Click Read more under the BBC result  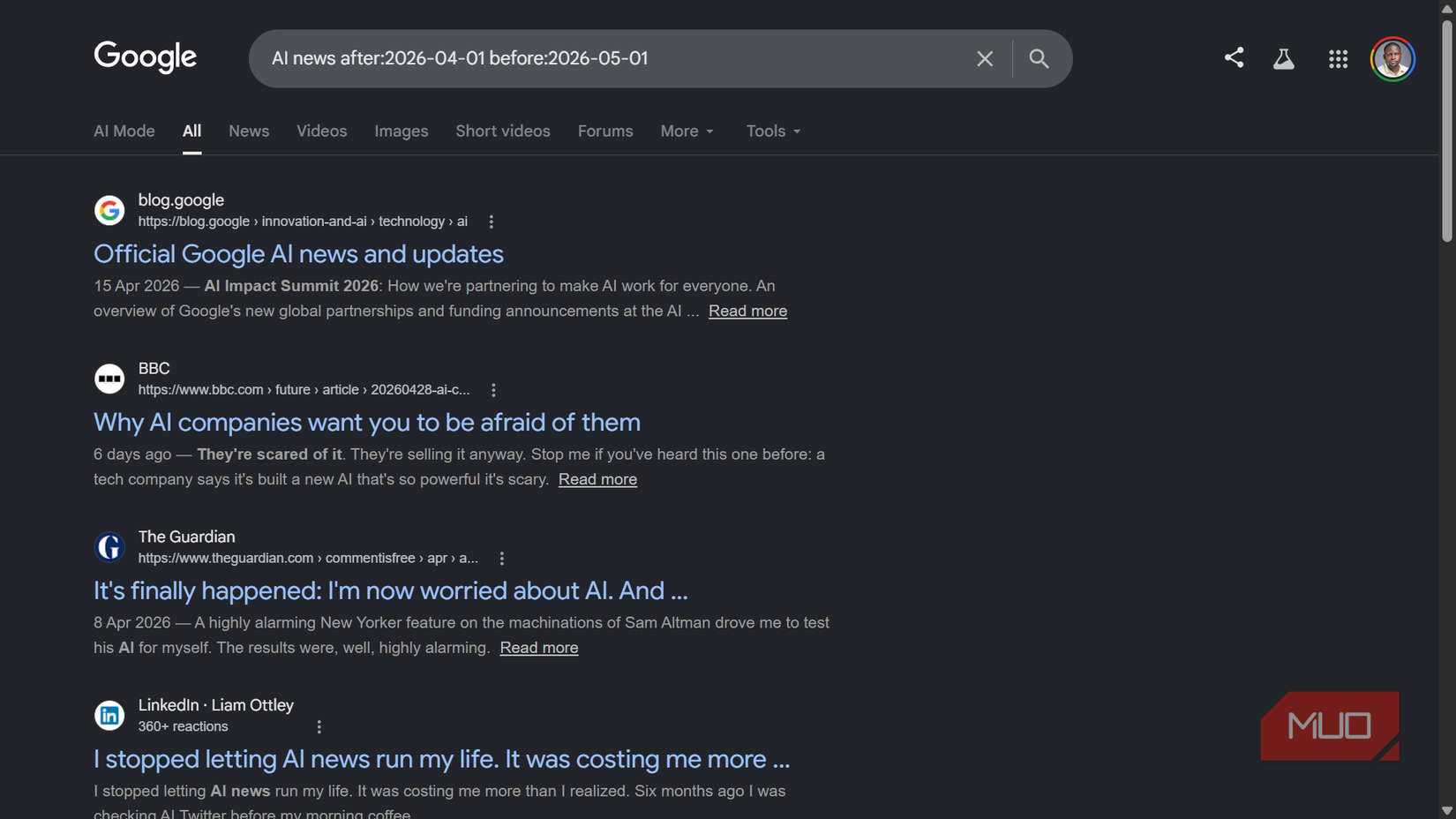click(597, 479)
